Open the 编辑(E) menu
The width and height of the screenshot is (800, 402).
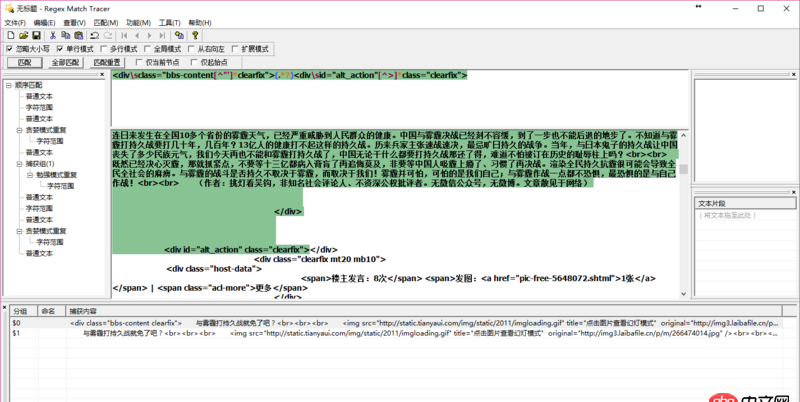[44, 22]
